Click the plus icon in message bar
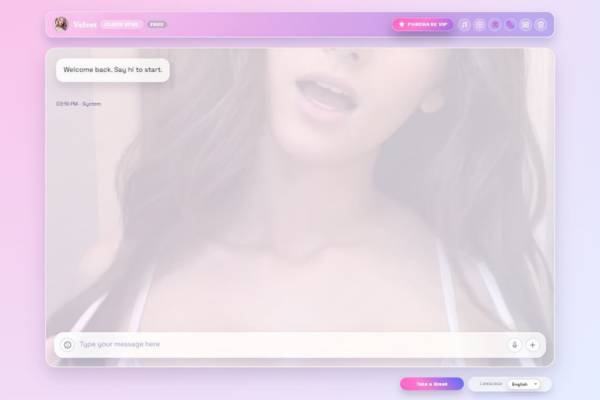 point(532,344)
